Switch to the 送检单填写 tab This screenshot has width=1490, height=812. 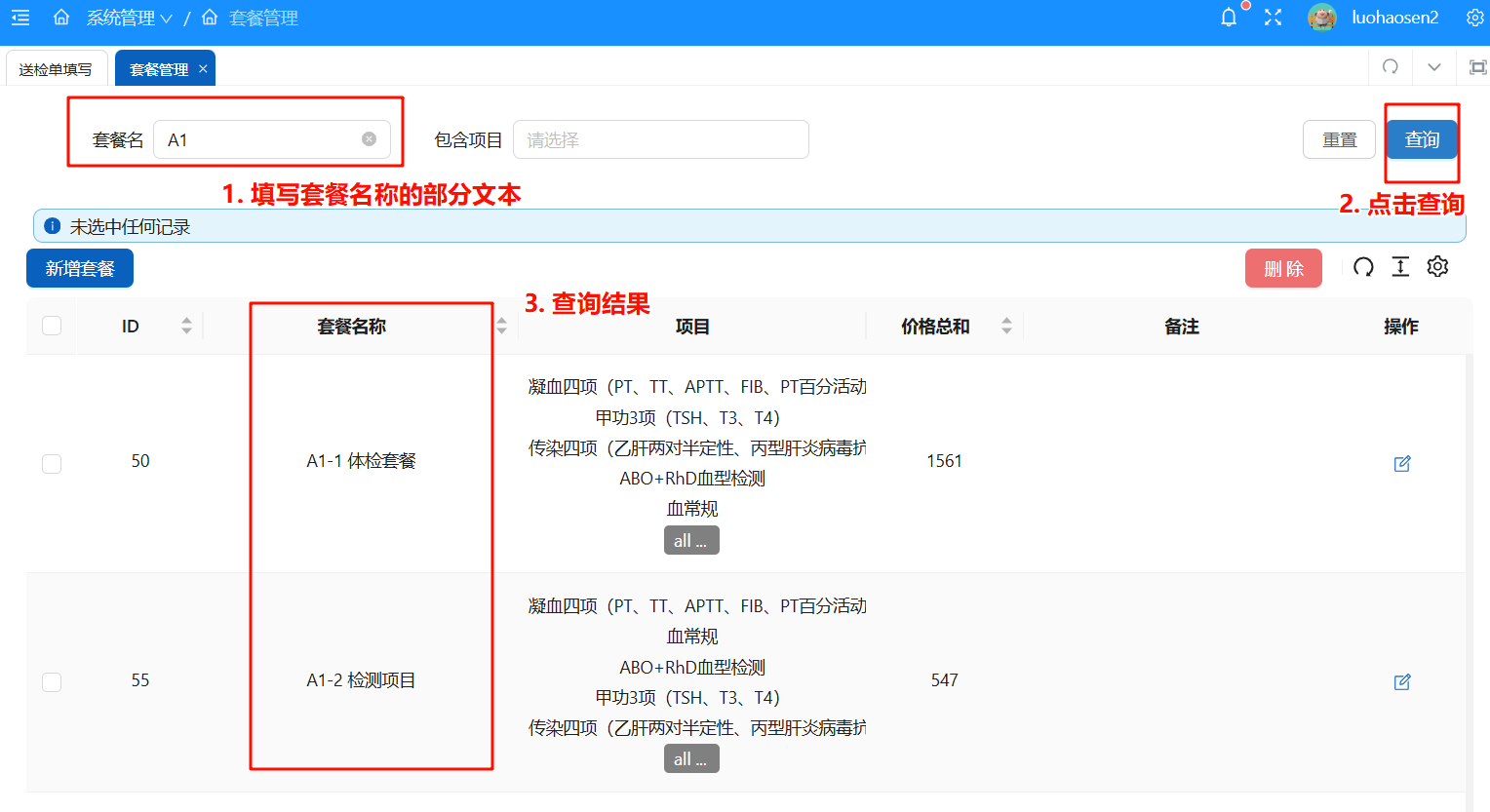[56, 69]
